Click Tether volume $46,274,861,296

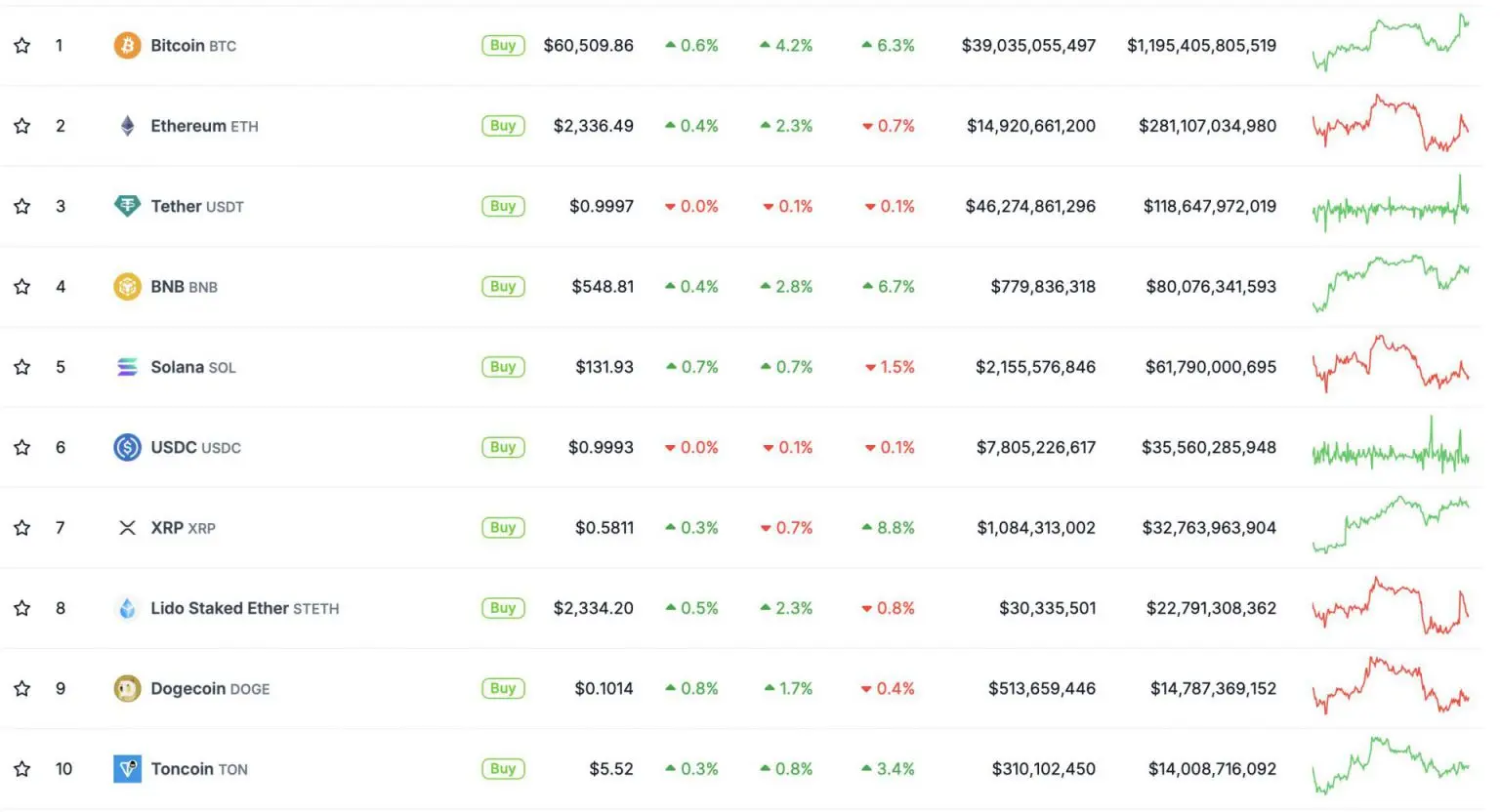[x=1030, y=206]
